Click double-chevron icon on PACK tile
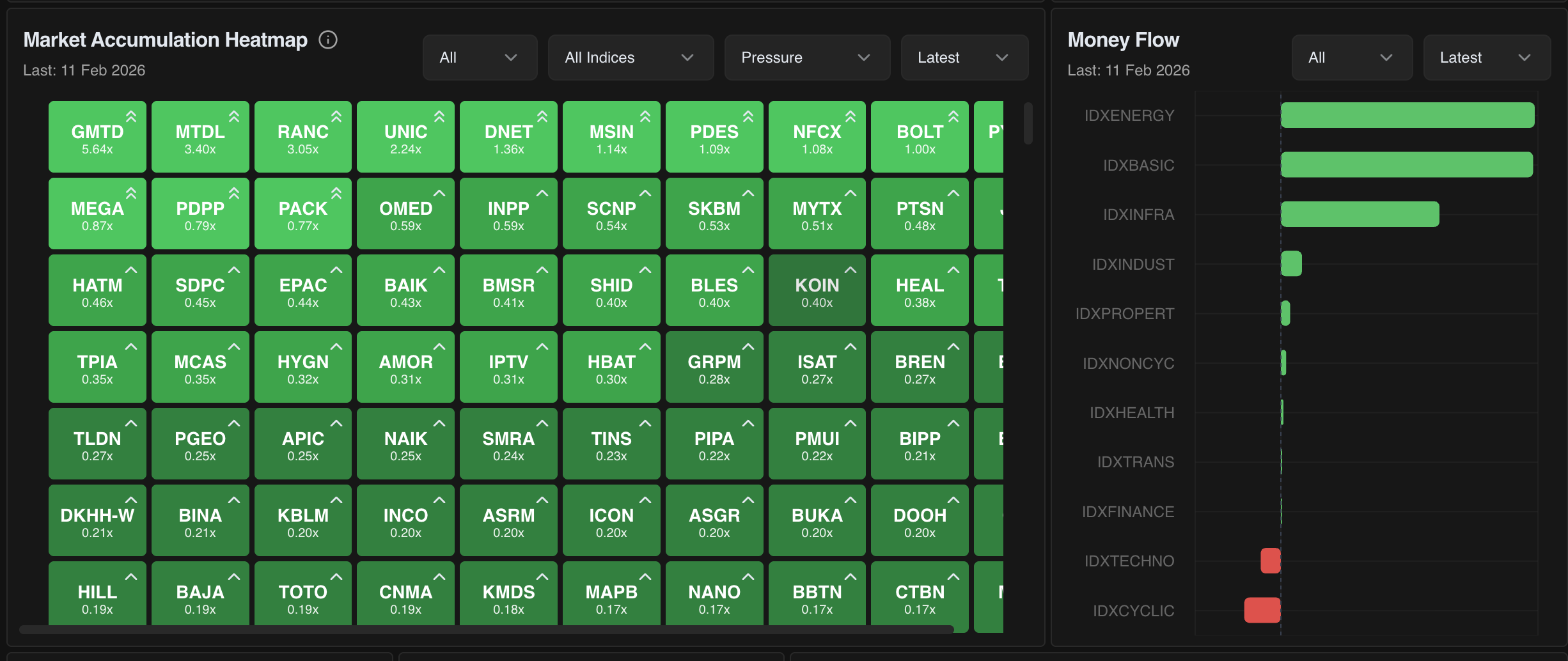This screenshot has height=661, width=1568. [336, 193]
